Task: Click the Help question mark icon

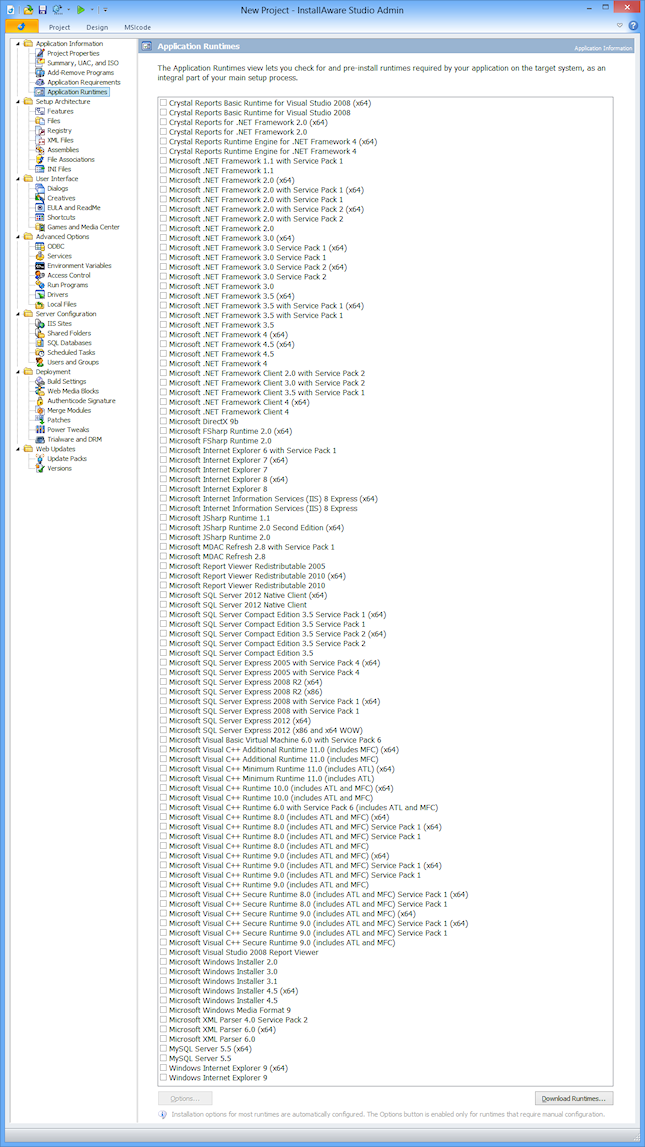Action: [x=633, y=26]
